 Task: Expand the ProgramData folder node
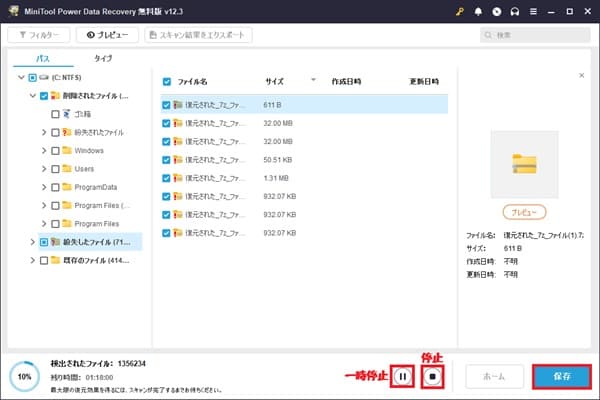point(44,187)
